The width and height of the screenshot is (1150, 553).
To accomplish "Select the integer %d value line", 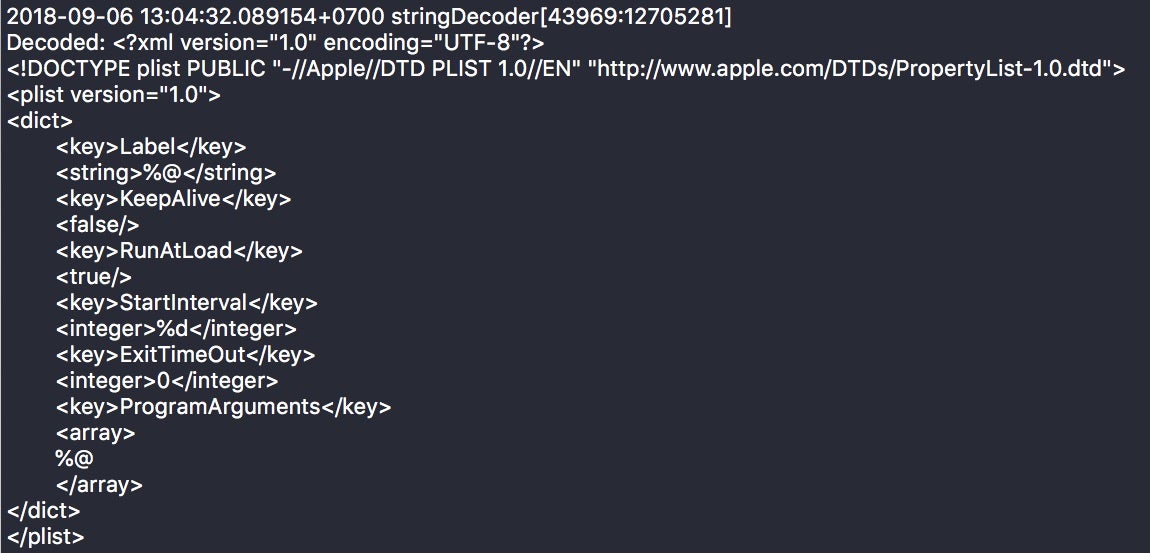I will 176,329.
